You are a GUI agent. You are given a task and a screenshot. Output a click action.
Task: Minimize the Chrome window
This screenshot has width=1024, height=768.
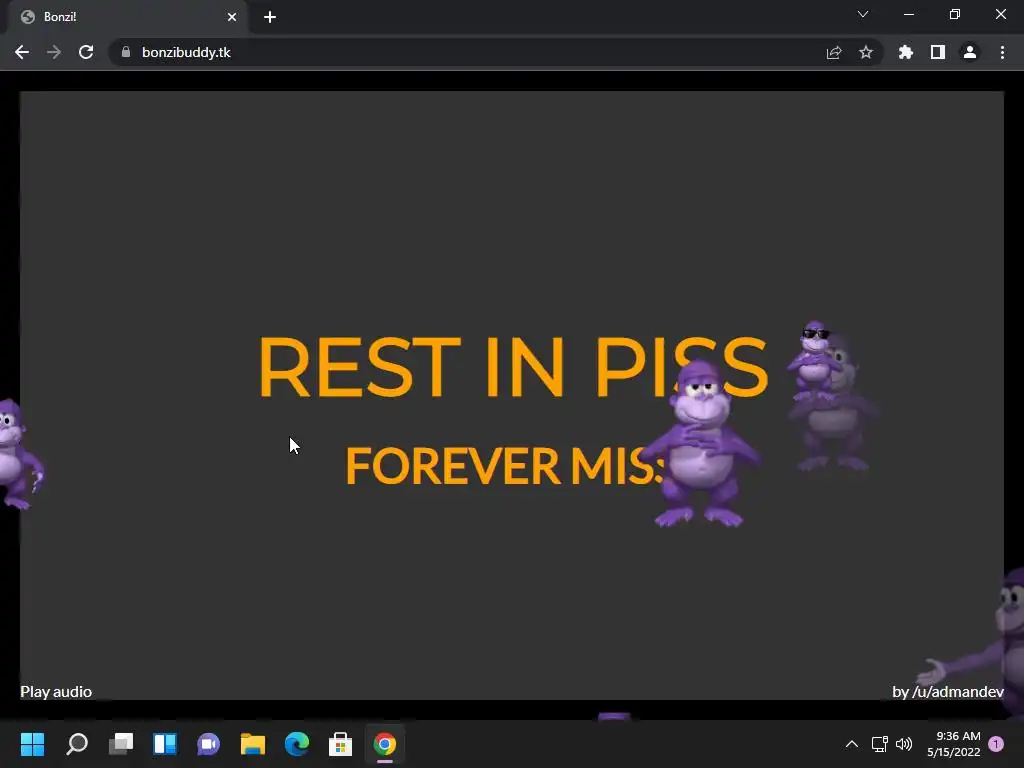[909, 14]
